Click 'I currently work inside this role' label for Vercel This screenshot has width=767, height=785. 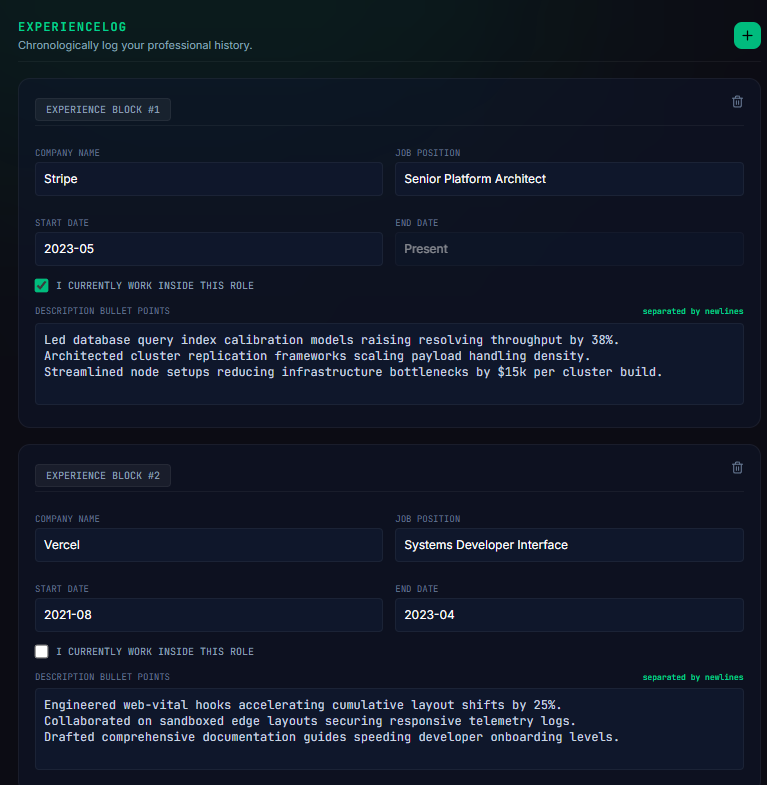[155, 651]
